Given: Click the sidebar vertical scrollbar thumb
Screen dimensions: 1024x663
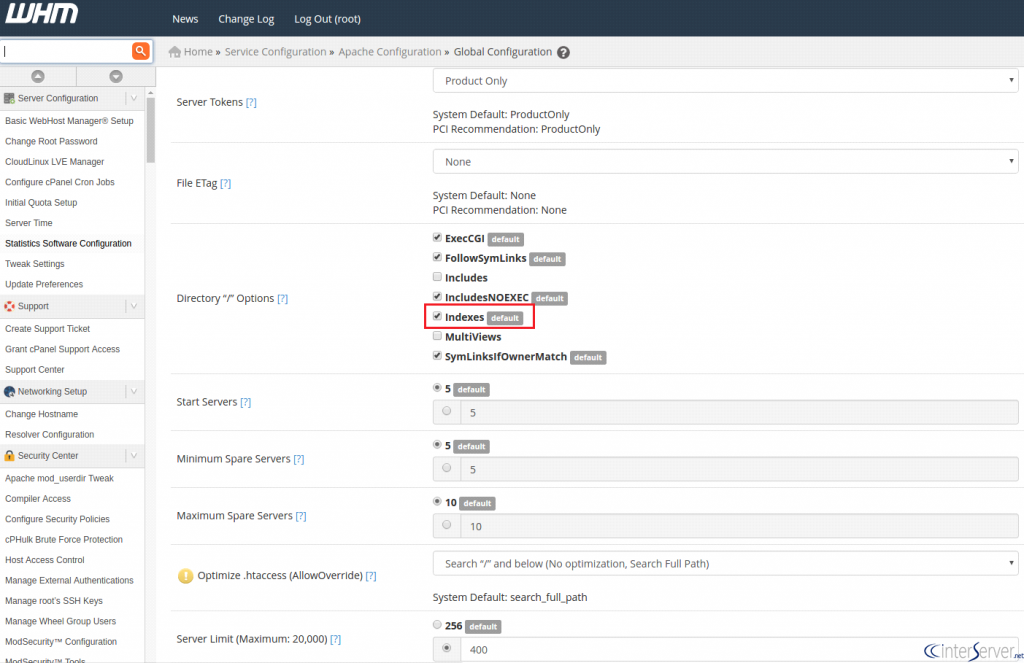Looking at the screenshot, I should click(x=151, y=129).
